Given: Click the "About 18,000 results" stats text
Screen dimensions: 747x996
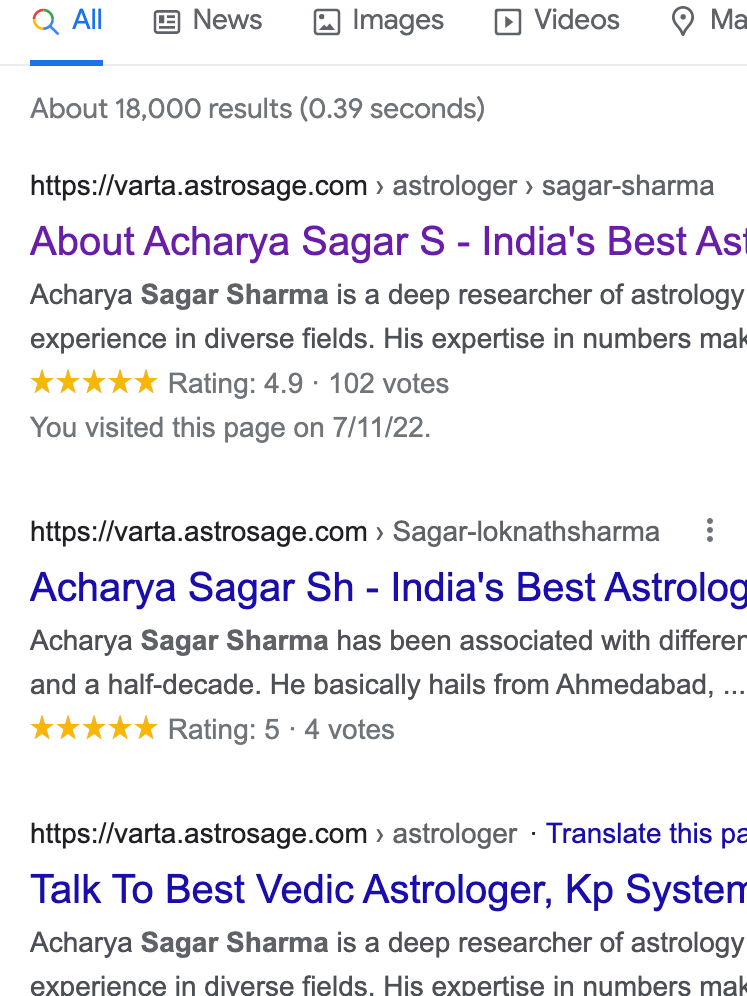Looking at the screenshot, I should (x=257, y=108).
